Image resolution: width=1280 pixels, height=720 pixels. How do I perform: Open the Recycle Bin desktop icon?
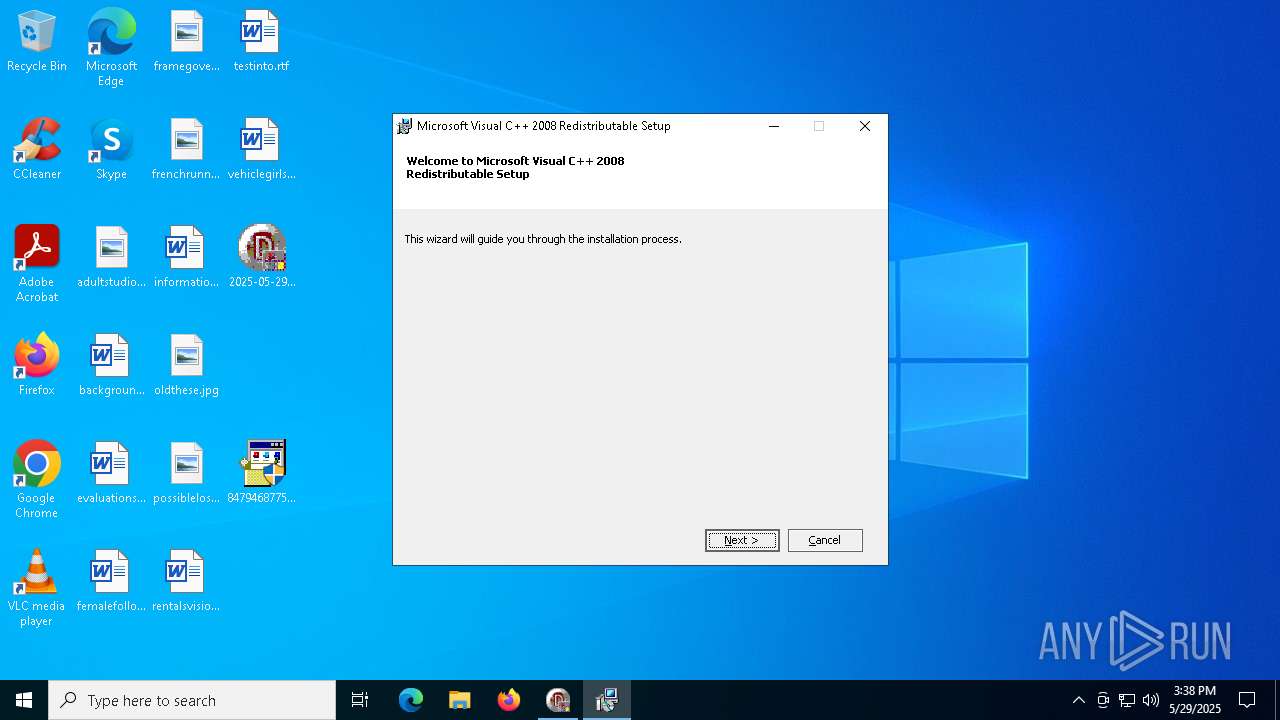37,42
